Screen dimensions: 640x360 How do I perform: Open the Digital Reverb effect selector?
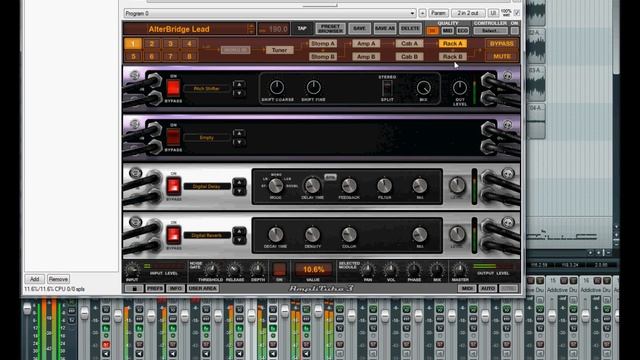coord(207,235)
